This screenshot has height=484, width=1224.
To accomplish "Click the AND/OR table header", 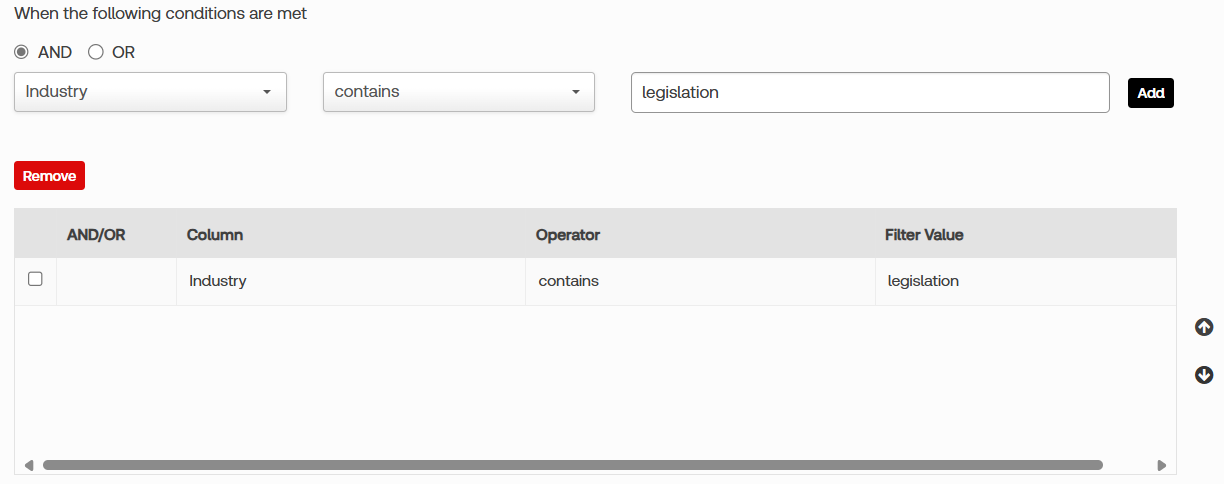I will click(x=96, y=235).
